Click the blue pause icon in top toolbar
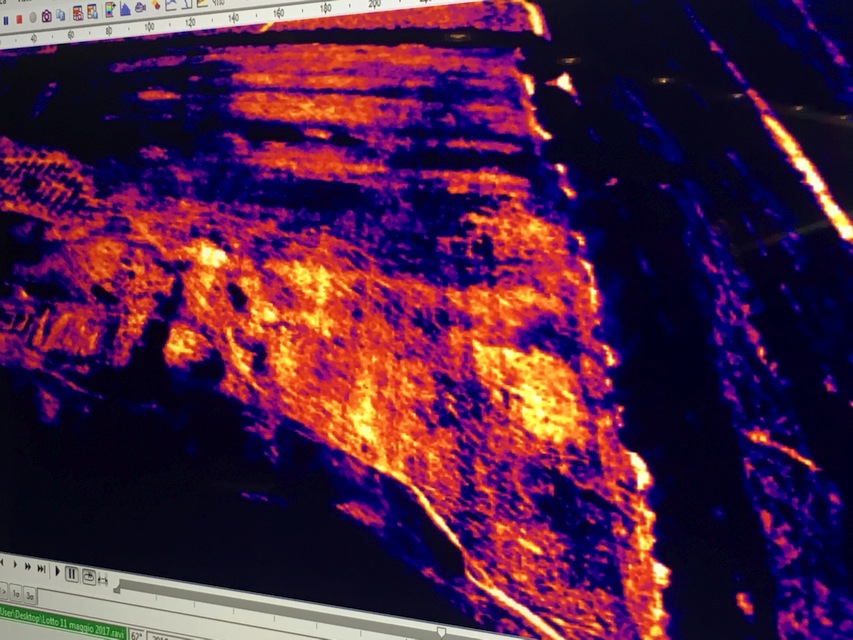853x640 pixels. (6, 21)
